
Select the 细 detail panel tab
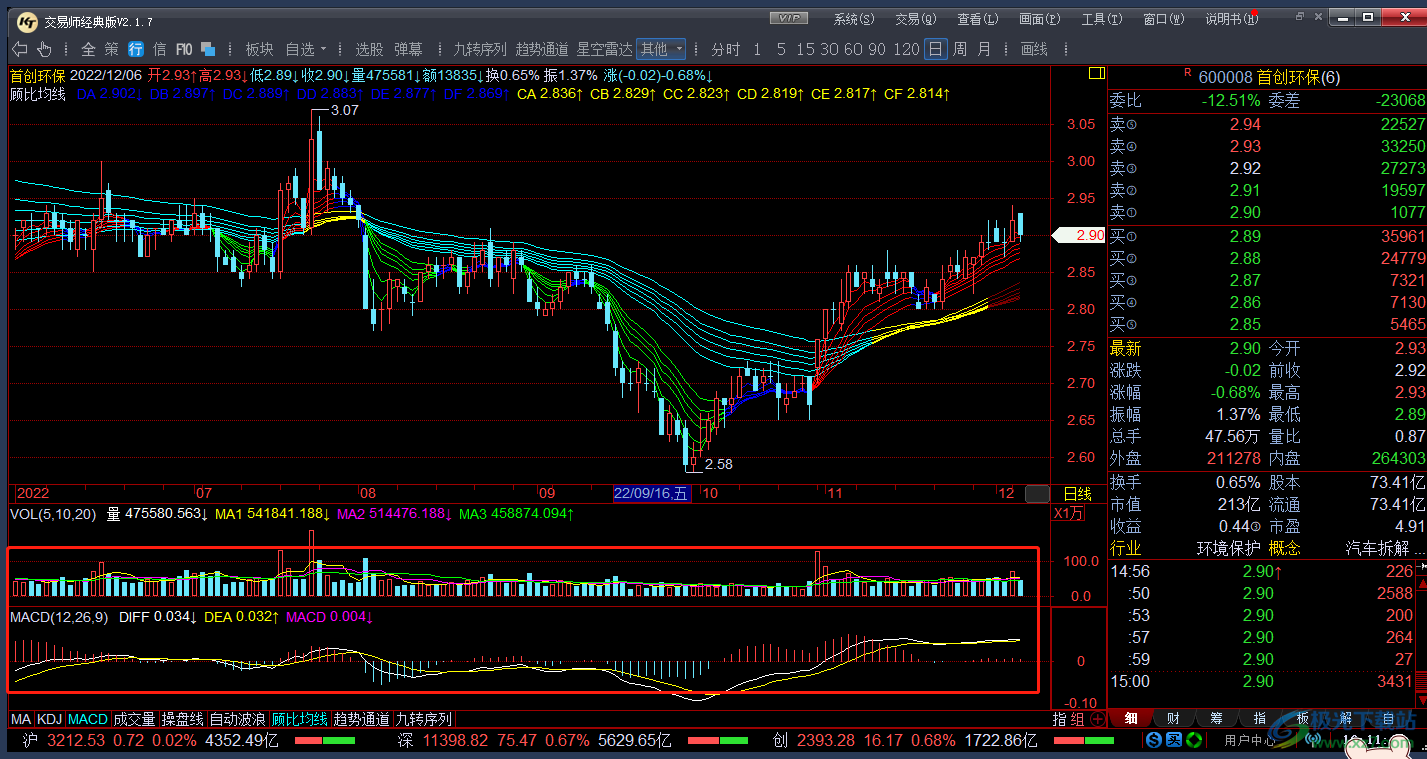click(1130, 718)
